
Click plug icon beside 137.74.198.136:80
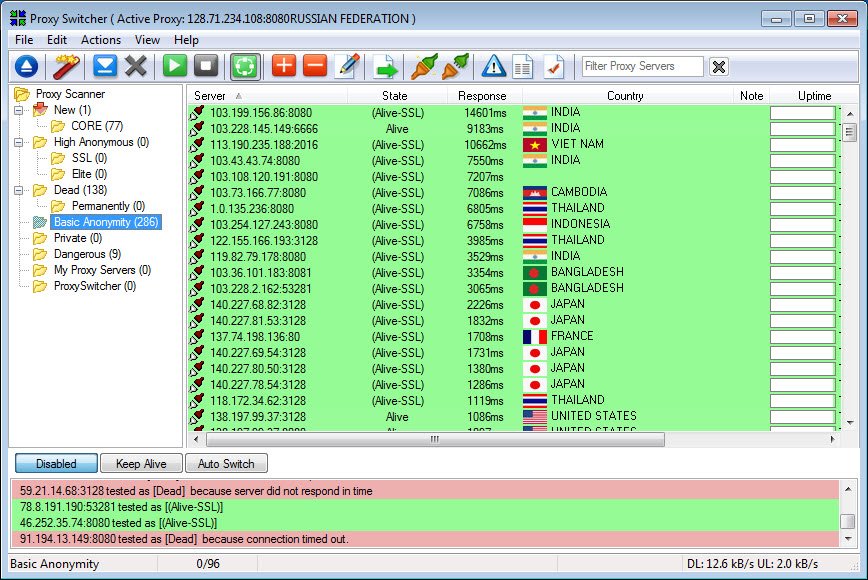[197, 337]
